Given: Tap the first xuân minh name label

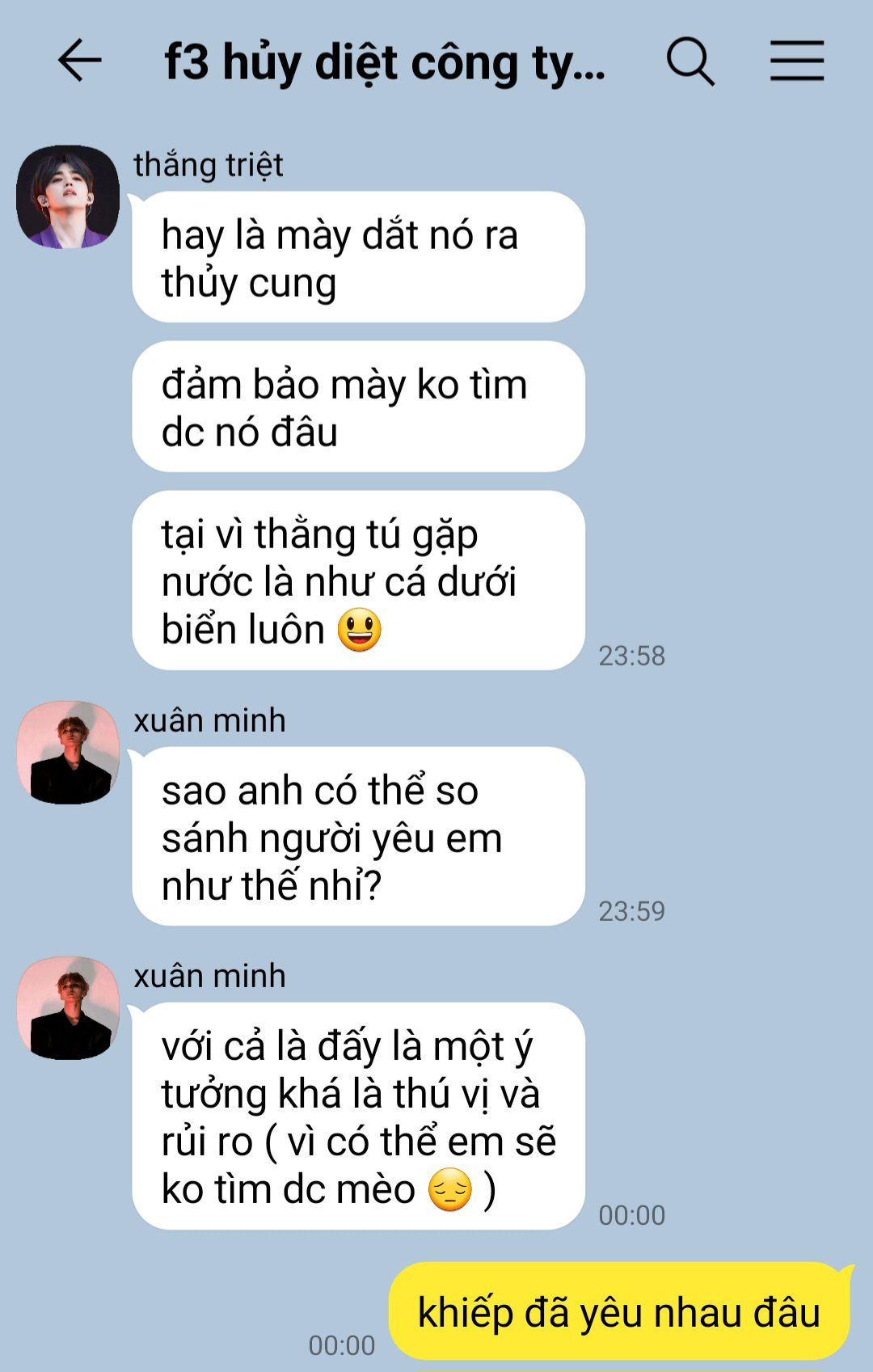Looking at the screenshot, I should 210,720.
